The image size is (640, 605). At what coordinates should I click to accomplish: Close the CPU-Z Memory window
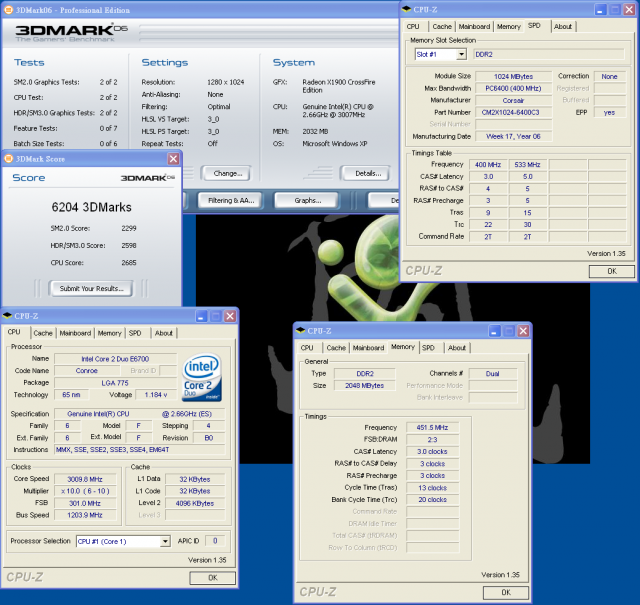coord(523,331)
